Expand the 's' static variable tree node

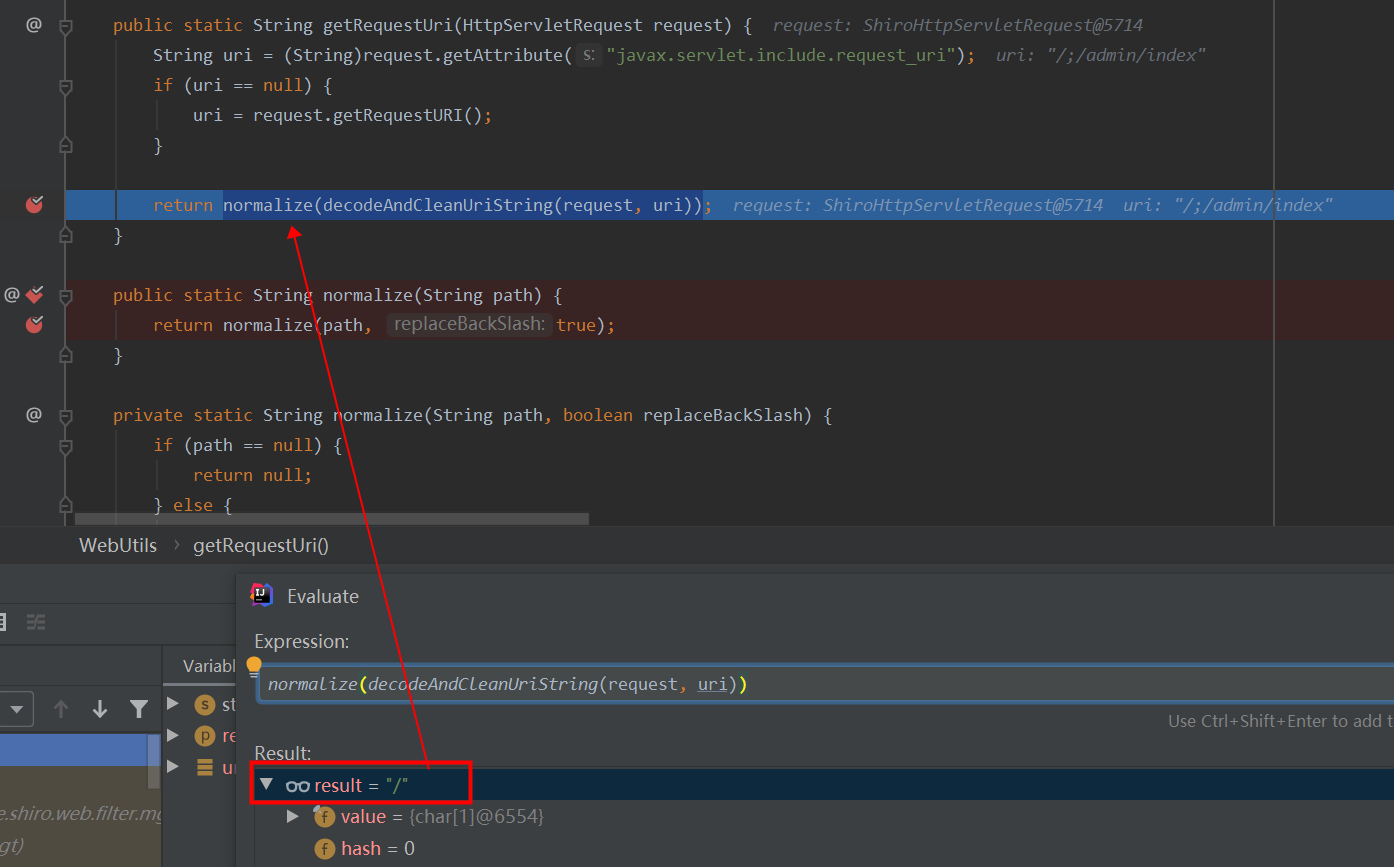[x=174, y=704]
